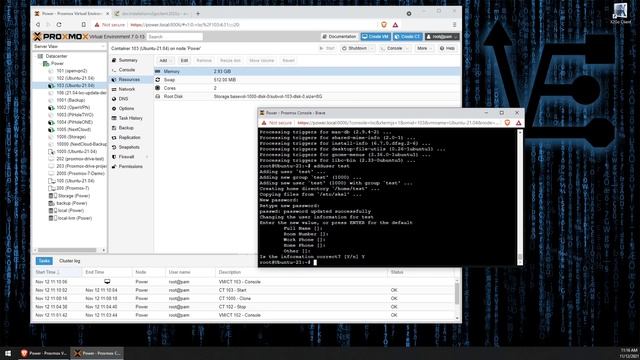Click the Task History list icon
Image resolution: width=640 pixels, height=360 pixels.
coord(114,118)
